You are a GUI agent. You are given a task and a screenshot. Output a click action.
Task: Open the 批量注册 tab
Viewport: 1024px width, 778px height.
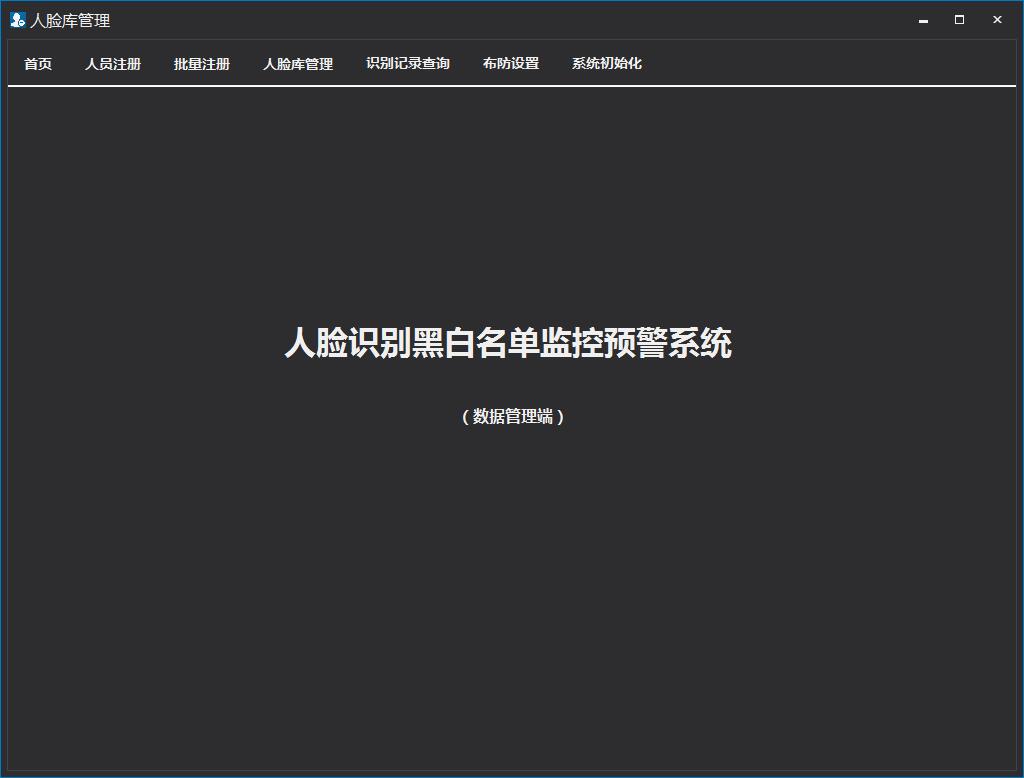(x=202, y=63)
